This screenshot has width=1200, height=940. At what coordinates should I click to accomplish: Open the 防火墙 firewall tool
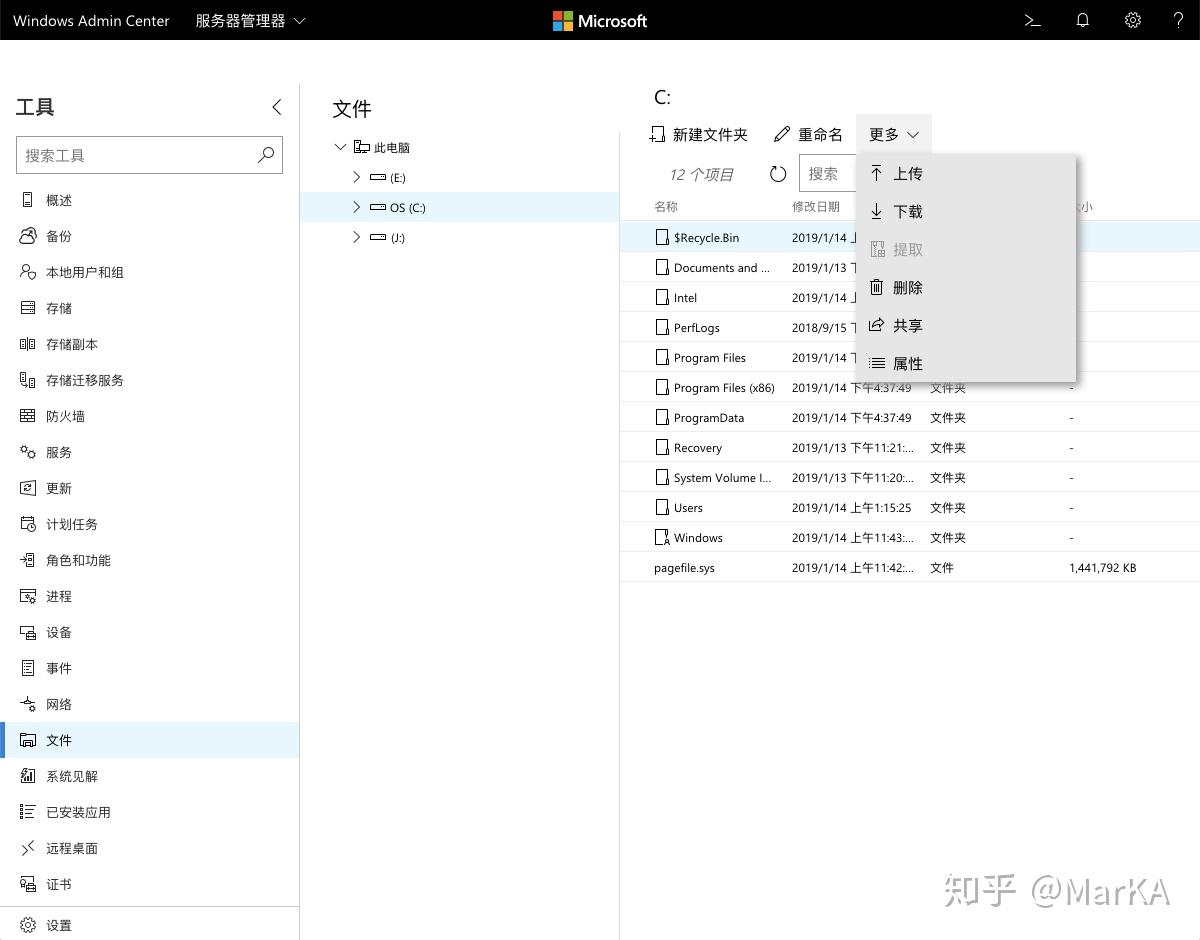pyautogui.click(x=149, y=416)
